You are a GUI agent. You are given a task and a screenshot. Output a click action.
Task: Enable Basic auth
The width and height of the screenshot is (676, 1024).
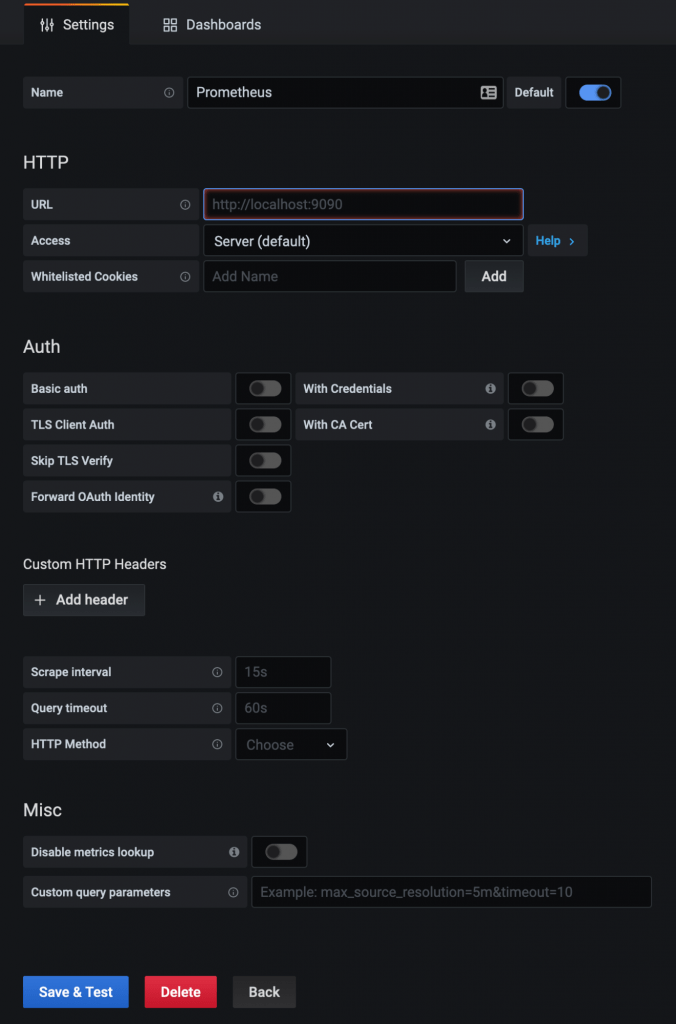(263, 388)
